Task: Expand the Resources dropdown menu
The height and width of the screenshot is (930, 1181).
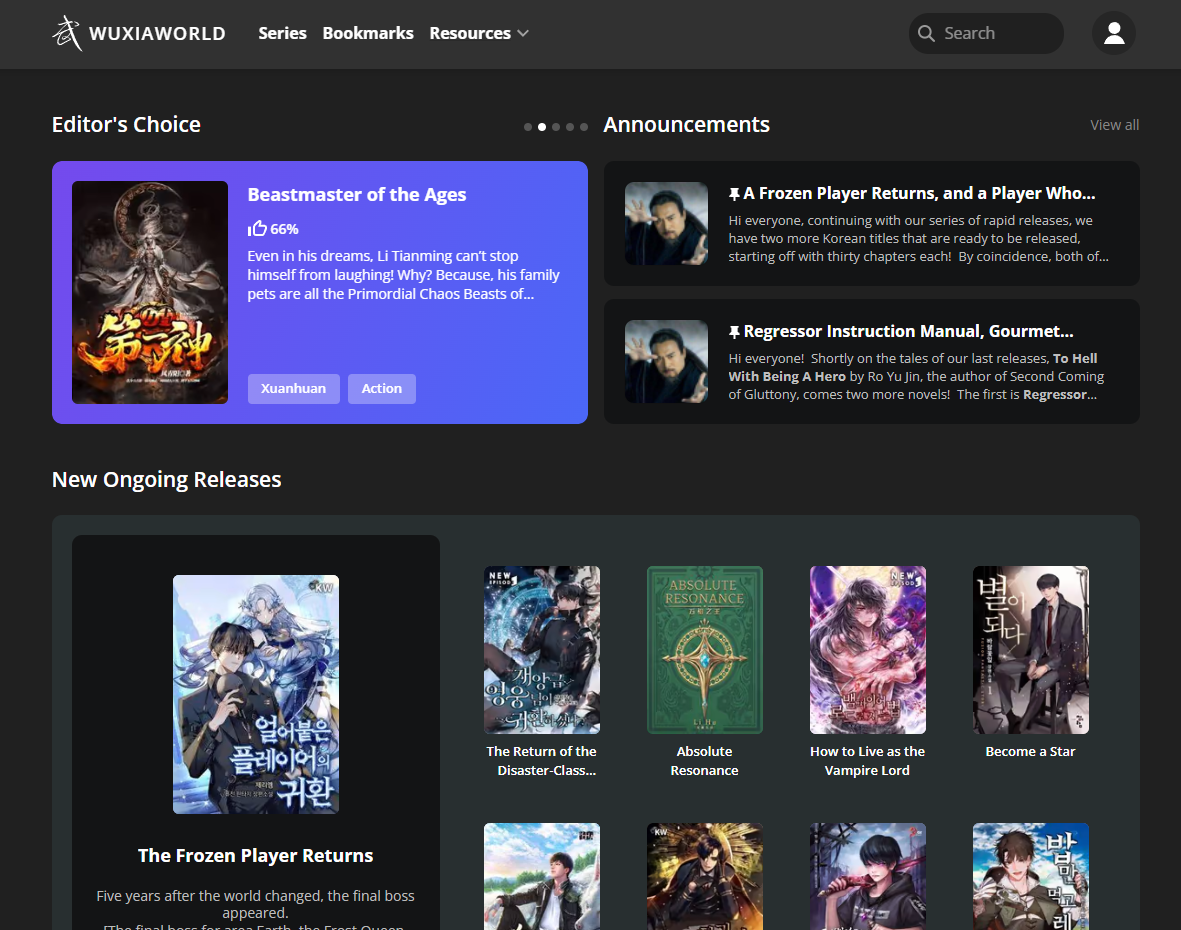Action: (479, 33)
